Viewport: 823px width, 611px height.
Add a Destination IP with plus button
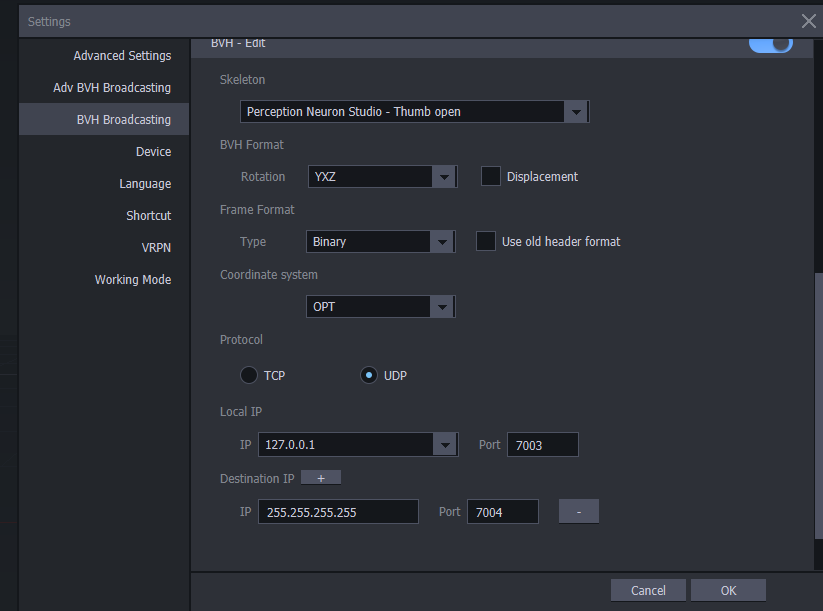(321, 478)
